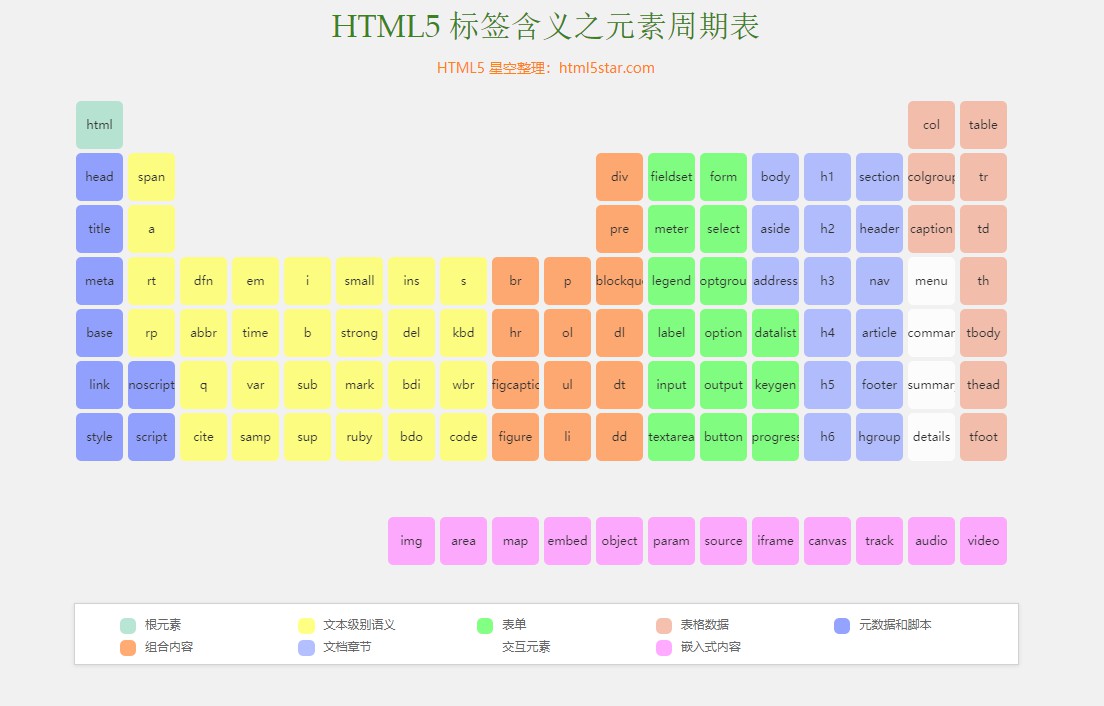Click the 交互元素 legend label

pyautogui.click(x=526, y=647)
